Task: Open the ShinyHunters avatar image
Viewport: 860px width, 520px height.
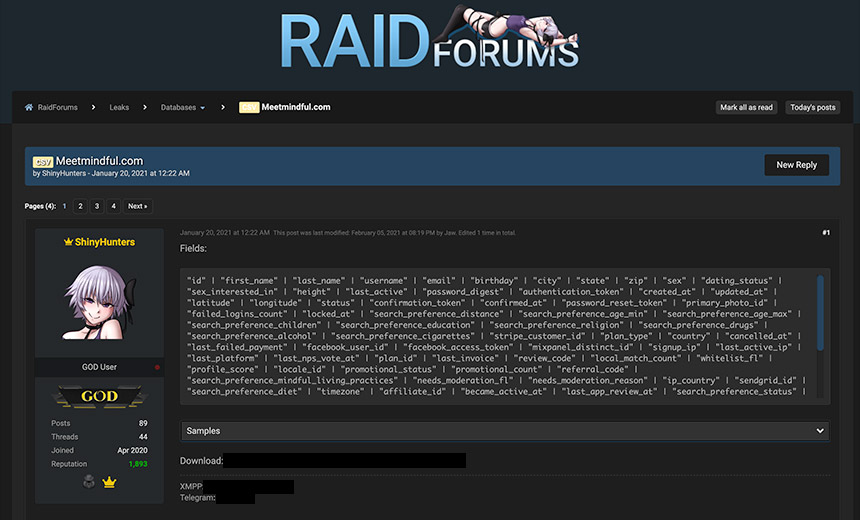Action: coord(99,300)
